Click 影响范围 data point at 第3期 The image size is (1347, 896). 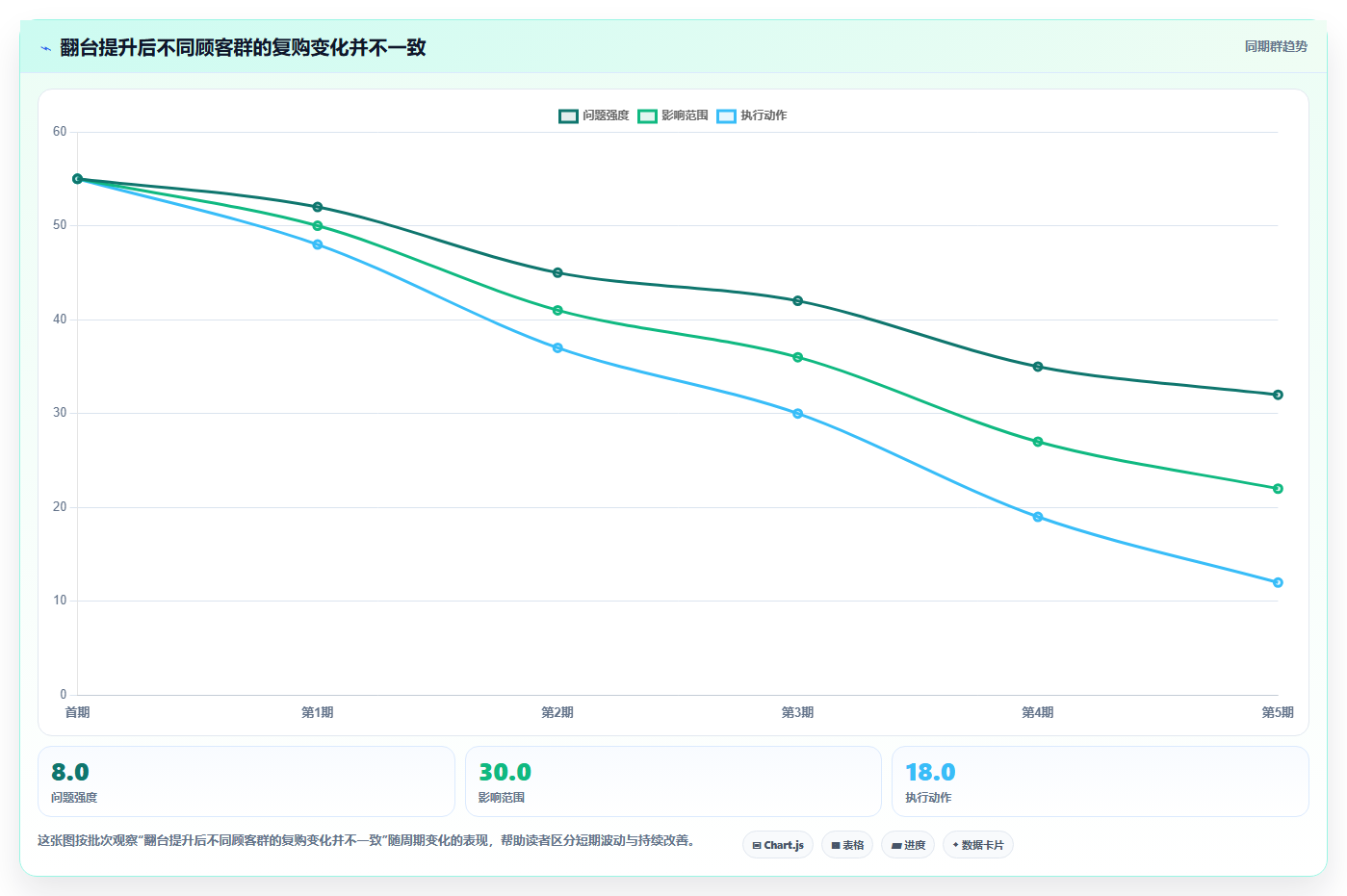coord(798,357)
